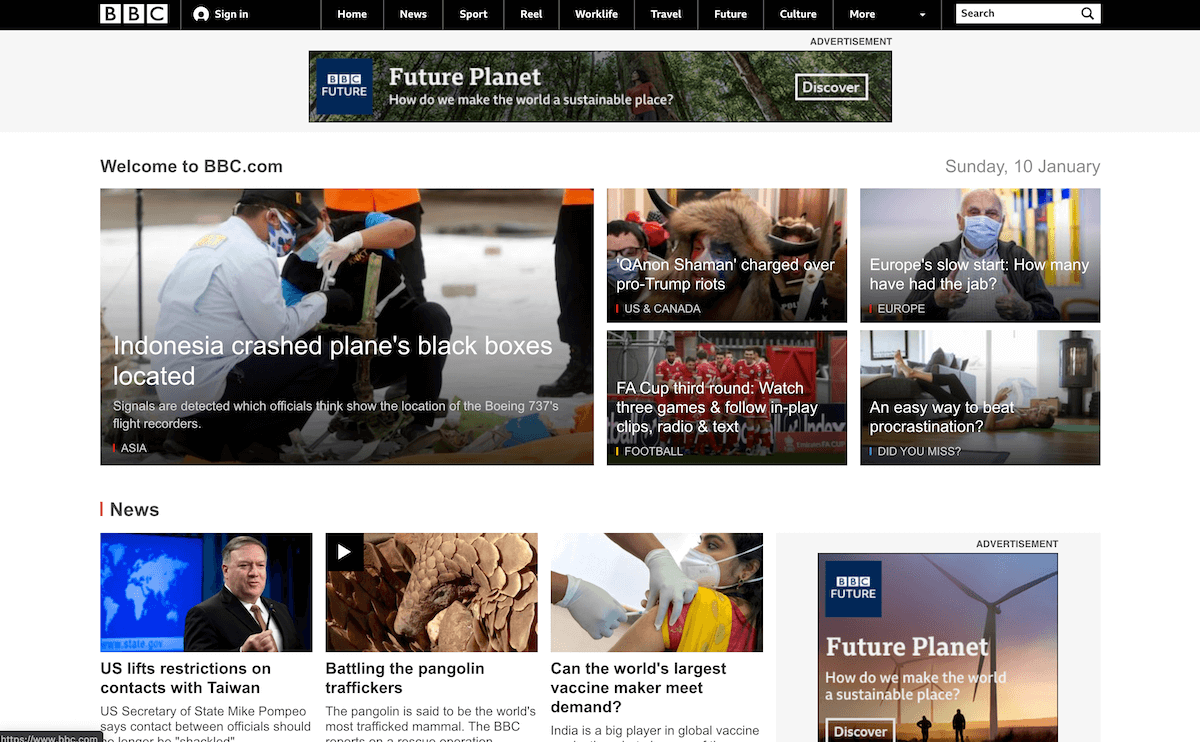Go to the Travel section
1200x742 pixels.
pyautogui.click(x=666, y=14)
